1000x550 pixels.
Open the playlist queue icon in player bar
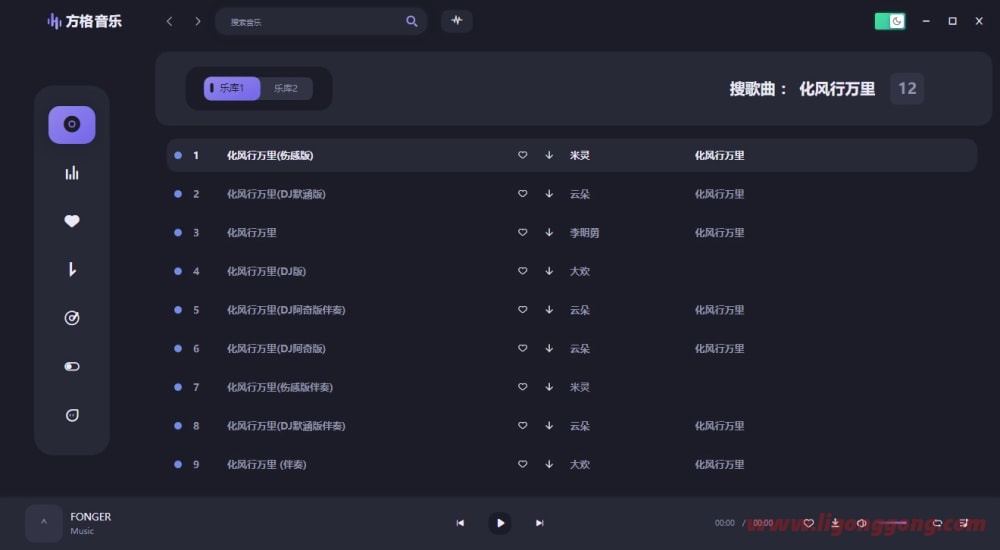click(964, 523)
